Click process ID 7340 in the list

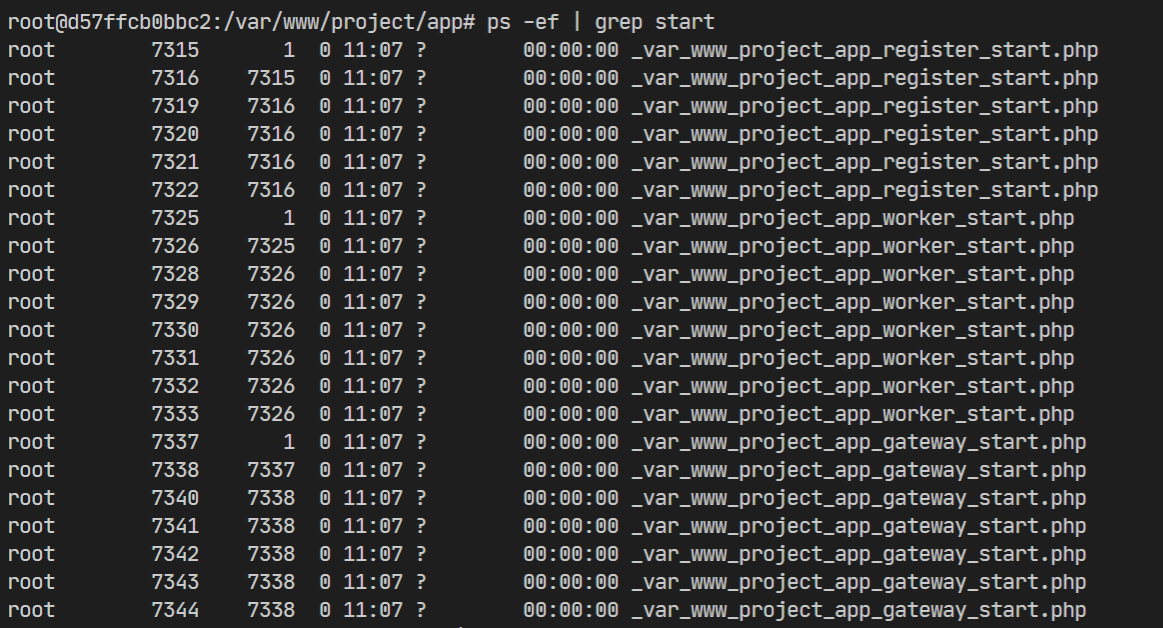175,498
